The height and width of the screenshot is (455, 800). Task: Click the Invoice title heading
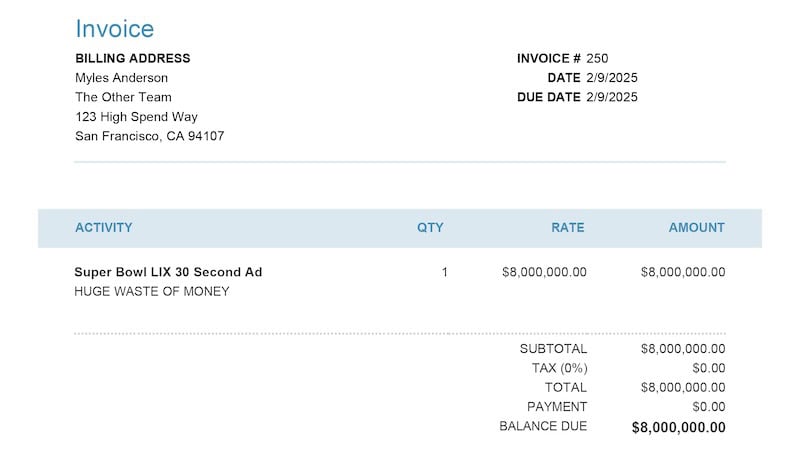coord(114,29)
